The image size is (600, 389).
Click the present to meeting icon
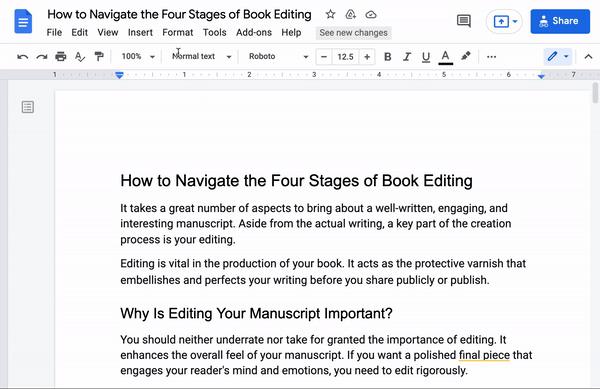501,21
